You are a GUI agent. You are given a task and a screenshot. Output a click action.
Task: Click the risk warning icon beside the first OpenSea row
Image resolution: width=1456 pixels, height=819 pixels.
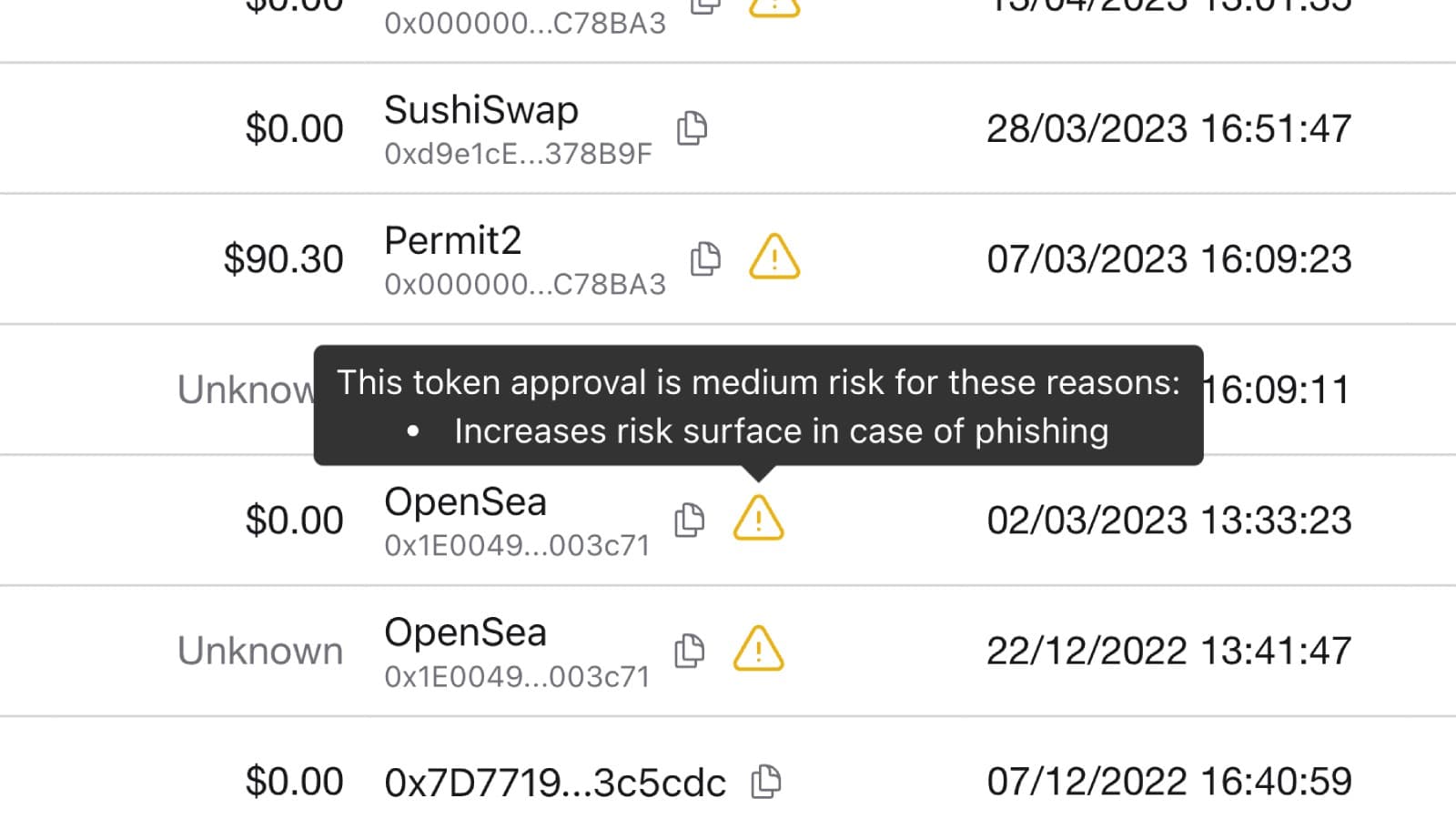(757, 520)
